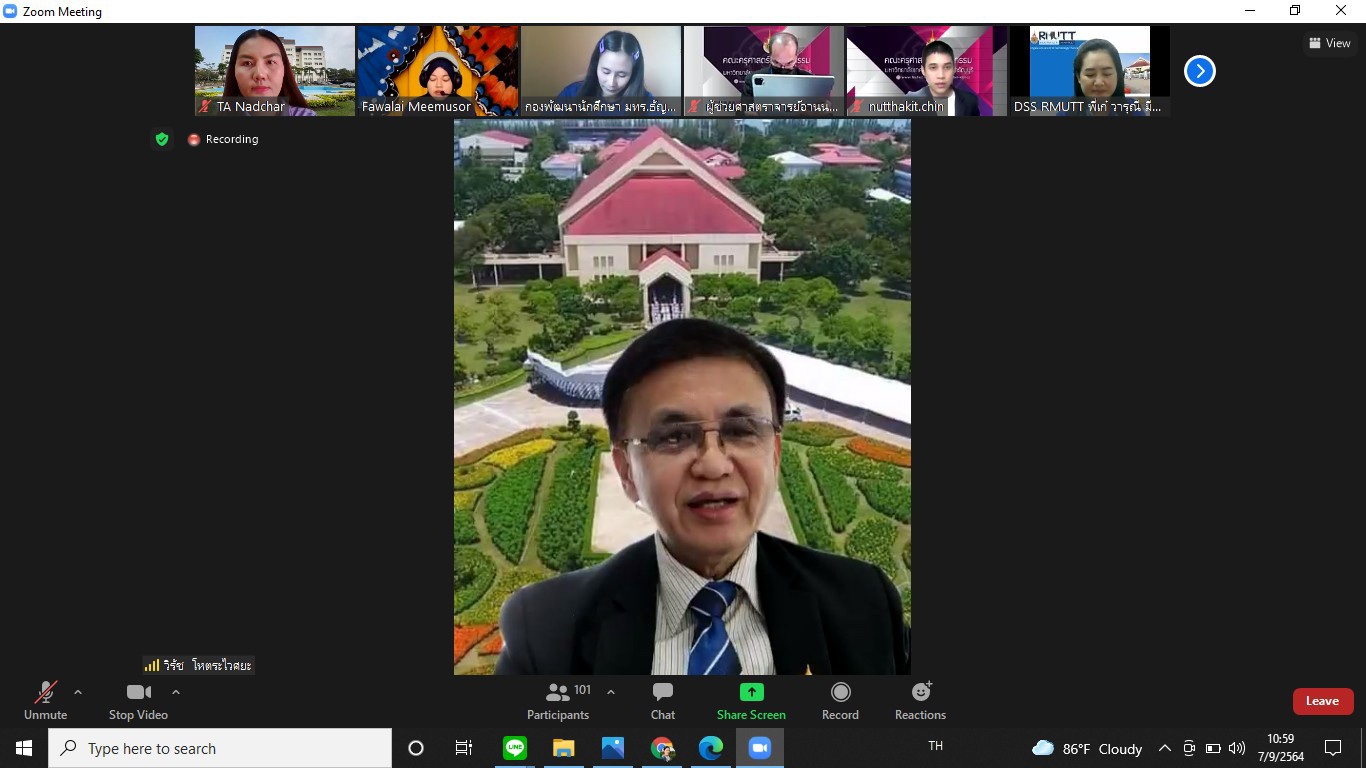Click the Recording indicator label
The image size is (1366, 768).
[231, 139]
